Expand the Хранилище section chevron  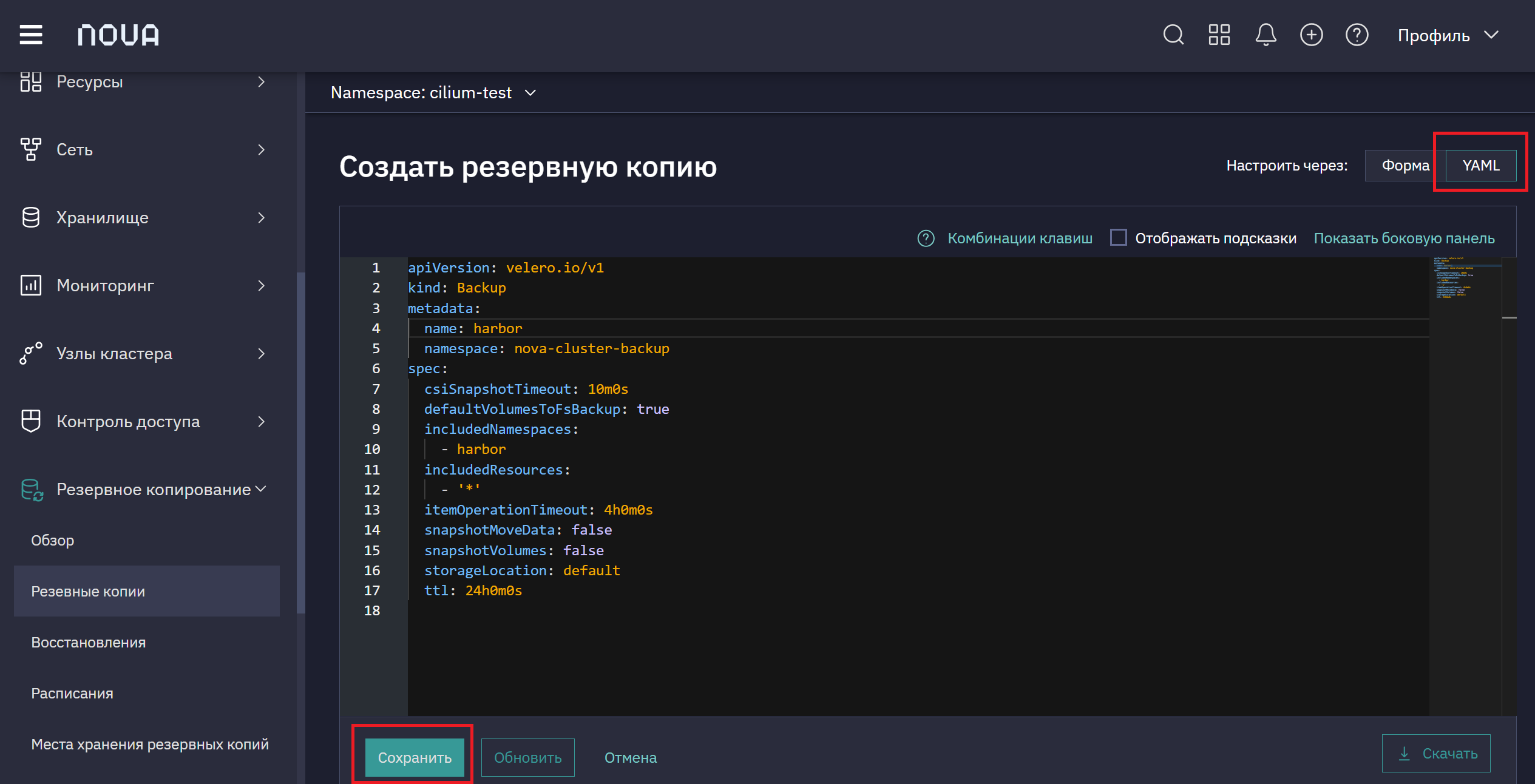click(262, 217)
